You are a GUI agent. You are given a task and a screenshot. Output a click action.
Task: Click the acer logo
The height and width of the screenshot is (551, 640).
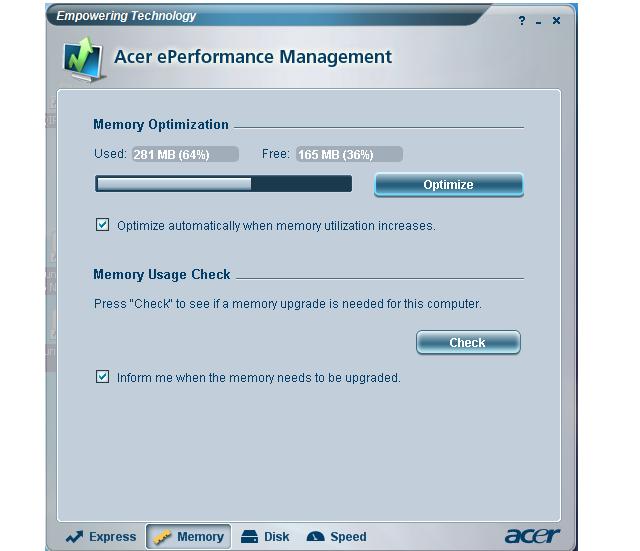[532, 535]
